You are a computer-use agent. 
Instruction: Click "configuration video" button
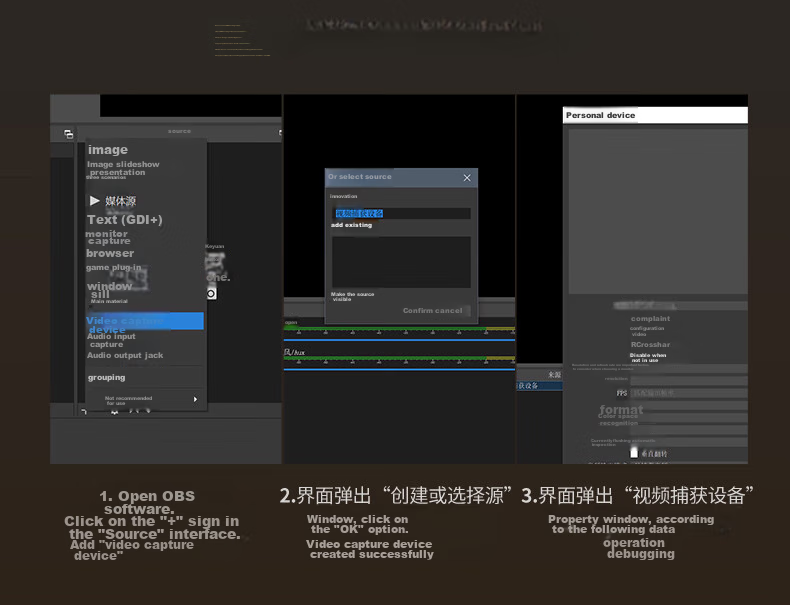click(646, 331)
